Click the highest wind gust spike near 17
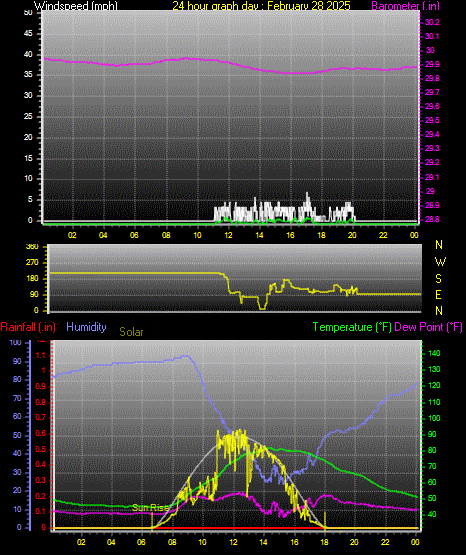466x555 pixels. click(x=307, y=198)
